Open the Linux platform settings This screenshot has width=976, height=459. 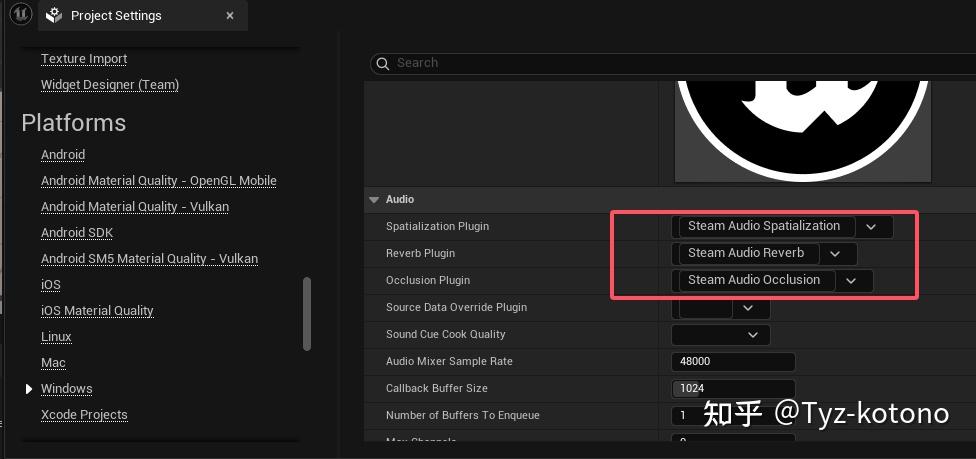click(x=56, y=337)
